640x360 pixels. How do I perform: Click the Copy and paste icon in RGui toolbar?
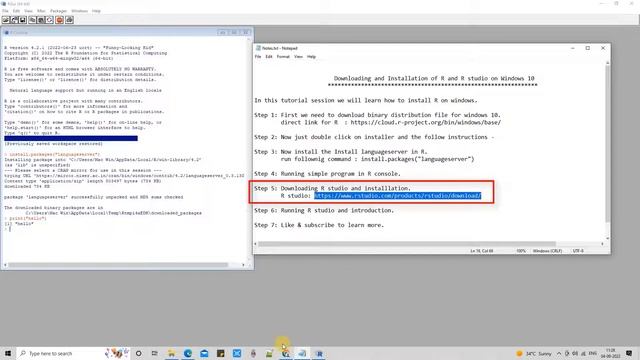49,20
